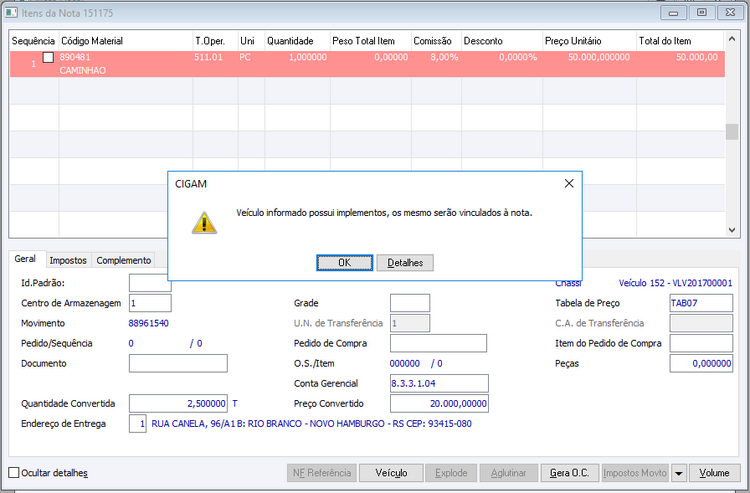This screenshot has height=493, width=750.
Task: Click the Preço Convertido field
Action: [x=439, y=404]
